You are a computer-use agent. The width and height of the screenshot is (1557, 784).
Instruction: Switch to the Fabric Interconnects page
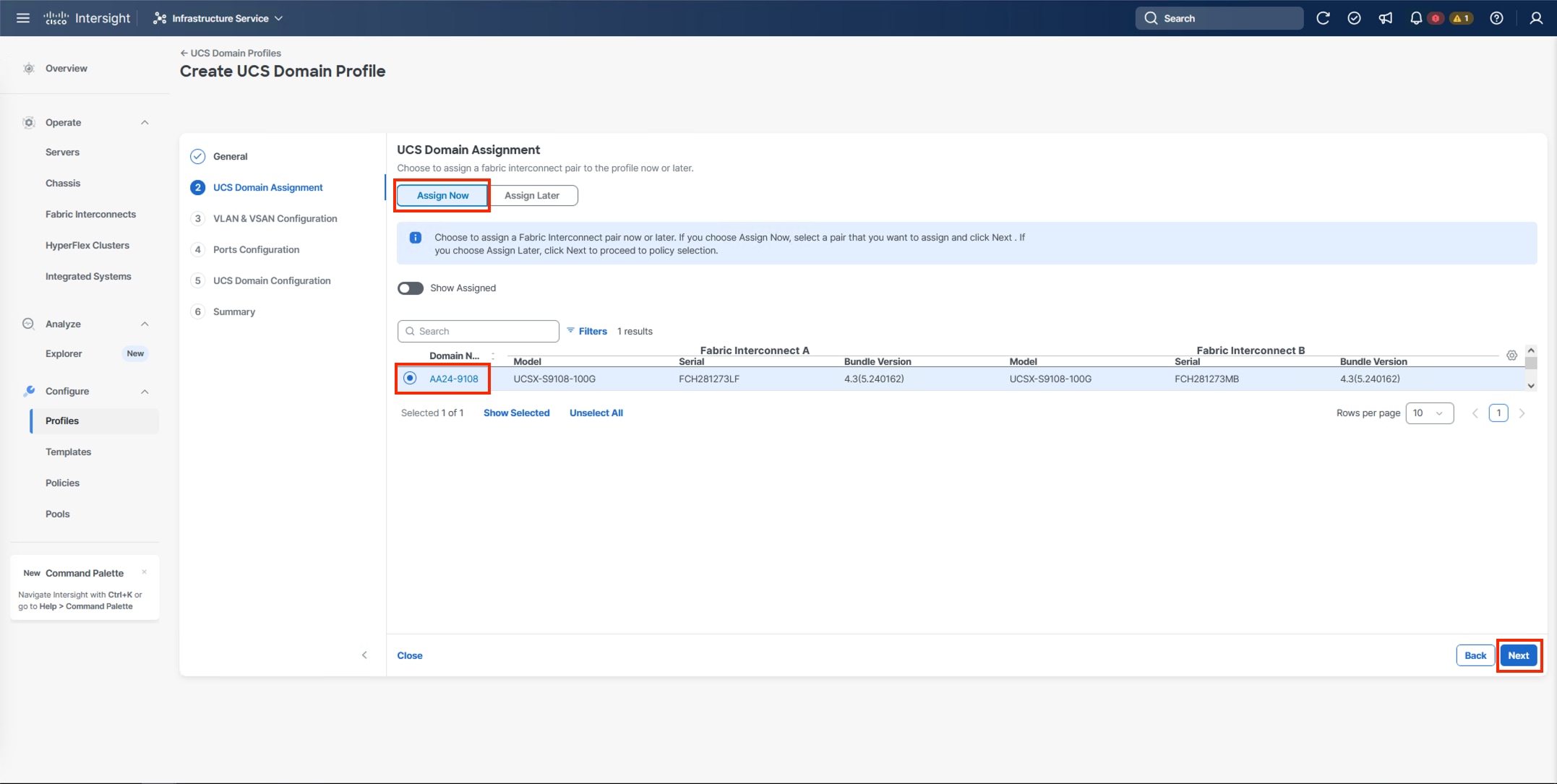coord(91,214)
